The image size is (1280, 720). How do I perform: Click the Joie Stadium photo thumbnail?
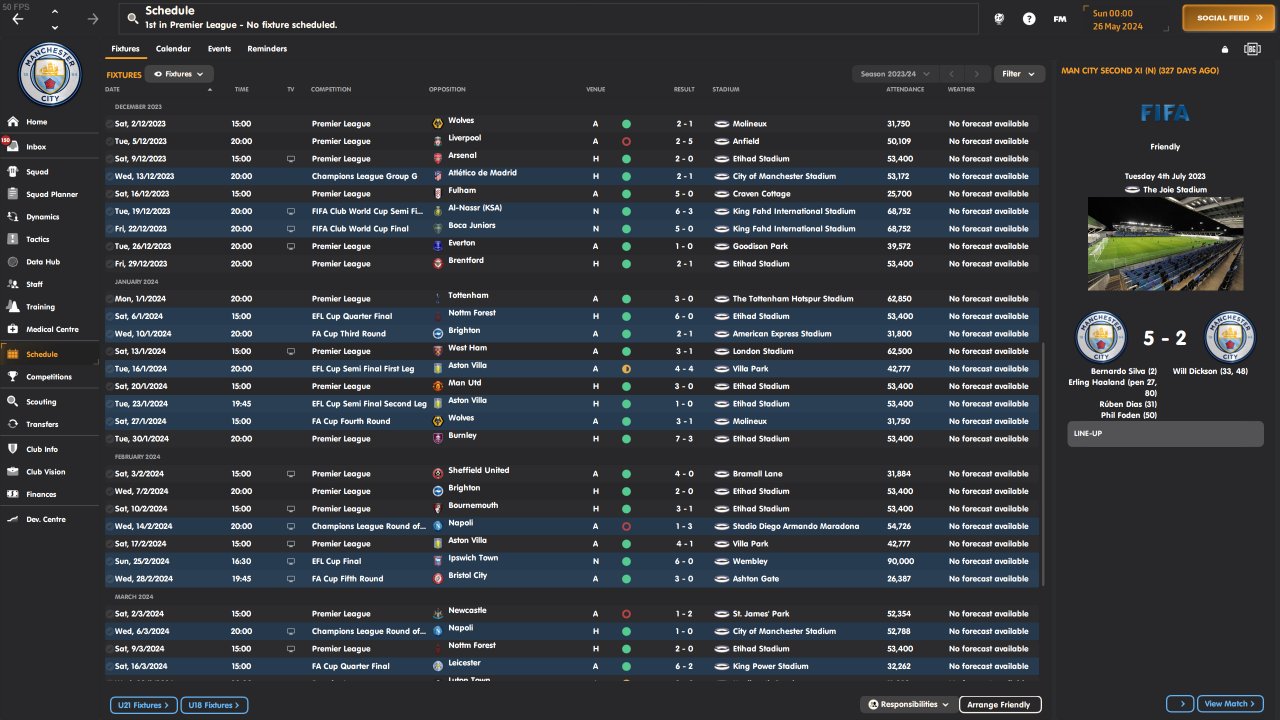(1165, 243)
